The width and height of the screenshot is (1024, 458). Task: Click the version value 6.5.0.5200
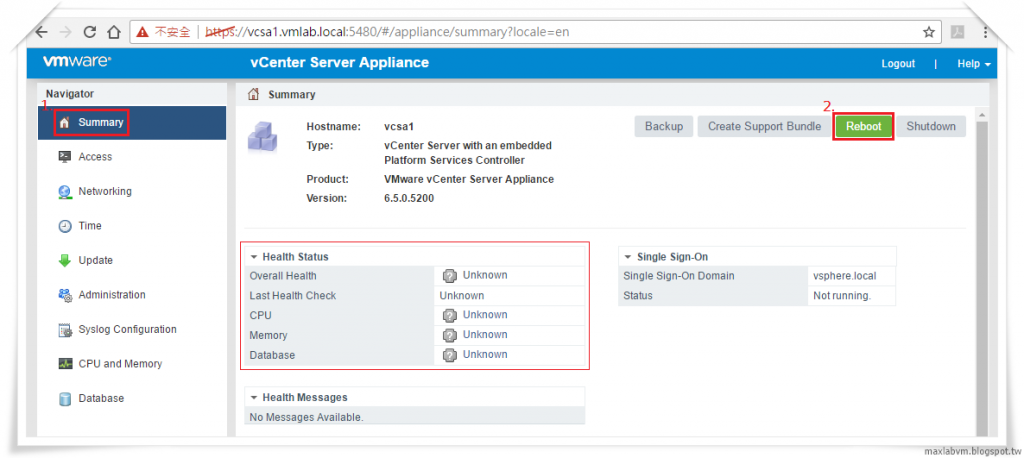coord(409,198)
